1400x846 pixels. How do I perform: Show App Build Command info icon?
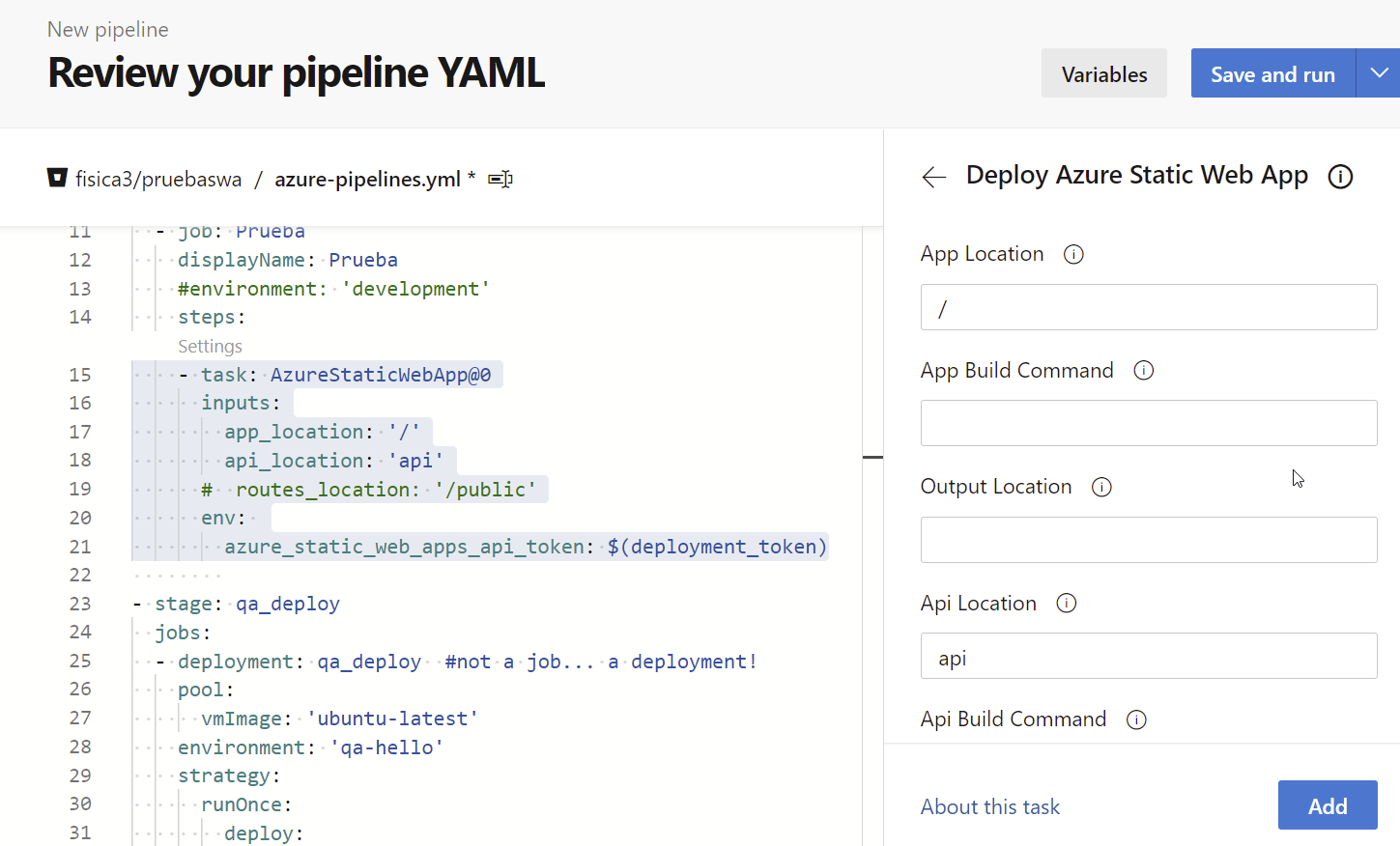[x=1144, y=371]
